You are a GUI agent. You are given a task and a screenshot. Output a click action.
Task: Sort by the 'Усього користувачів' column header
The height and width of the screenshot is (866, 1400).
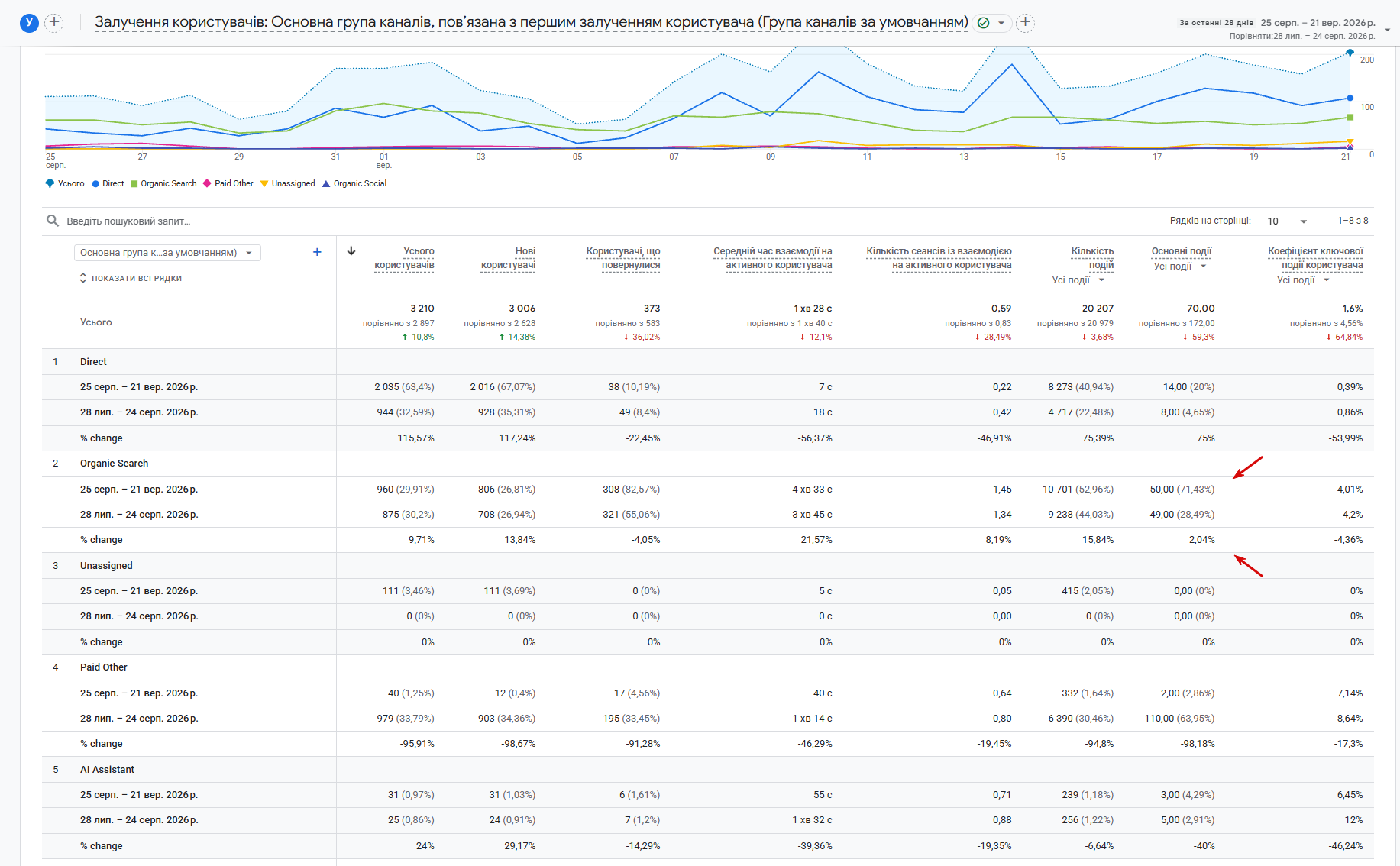point(404,258)
